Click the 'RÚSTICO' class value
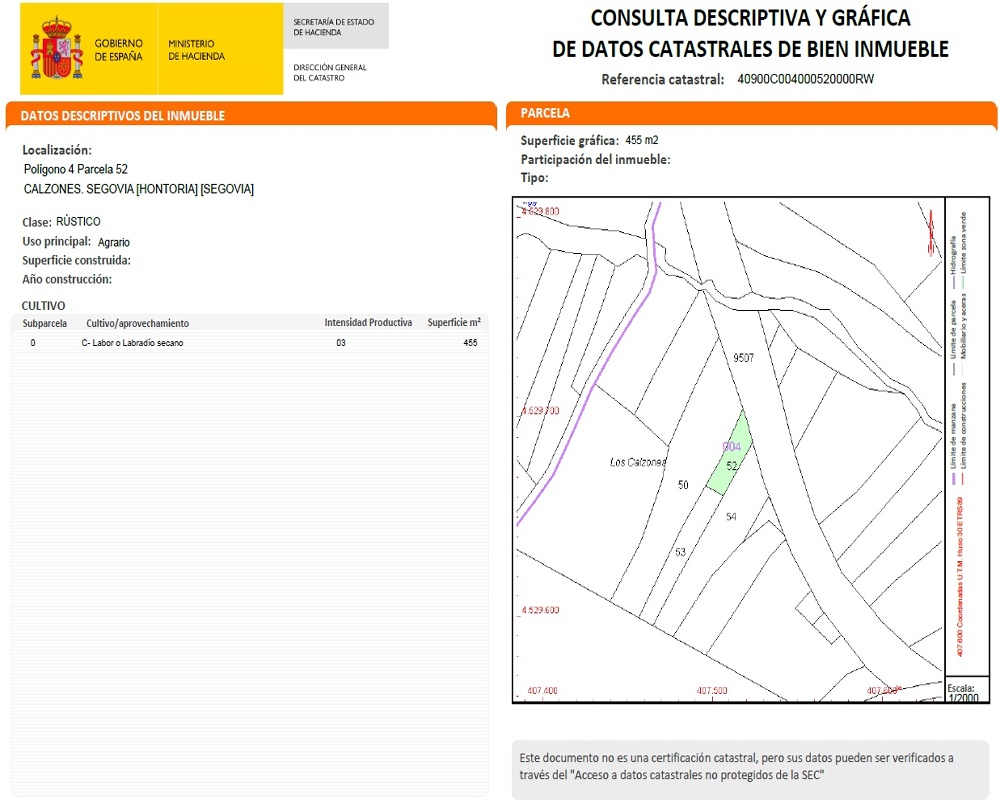The image size is (1000, 800). [78, 221]
